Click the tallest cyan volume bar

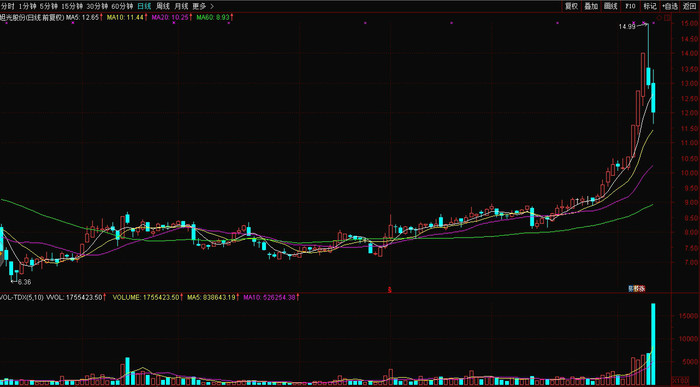pos(653,344)
